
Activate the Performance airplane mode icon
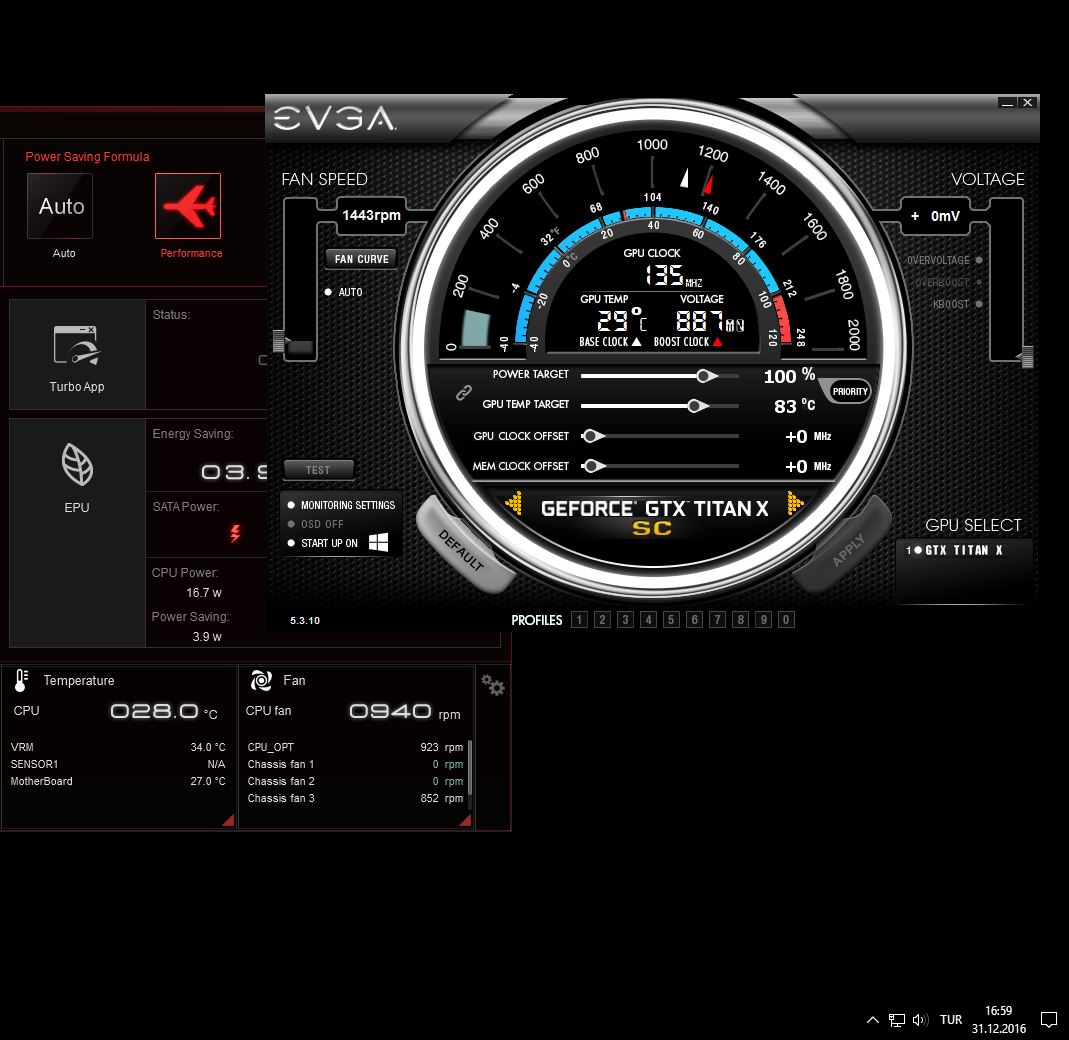(188, 206)
